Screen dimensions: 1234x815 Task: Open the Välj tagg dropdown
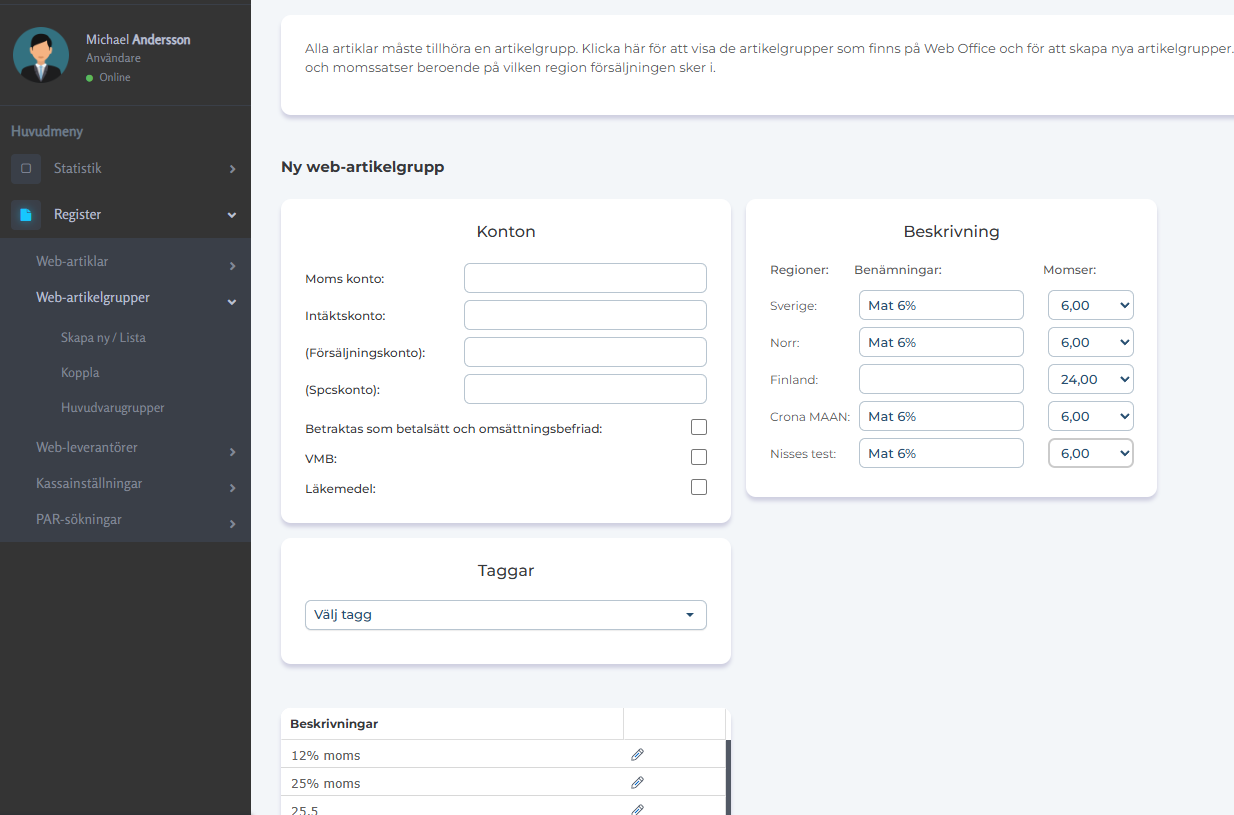click(505, 615)
